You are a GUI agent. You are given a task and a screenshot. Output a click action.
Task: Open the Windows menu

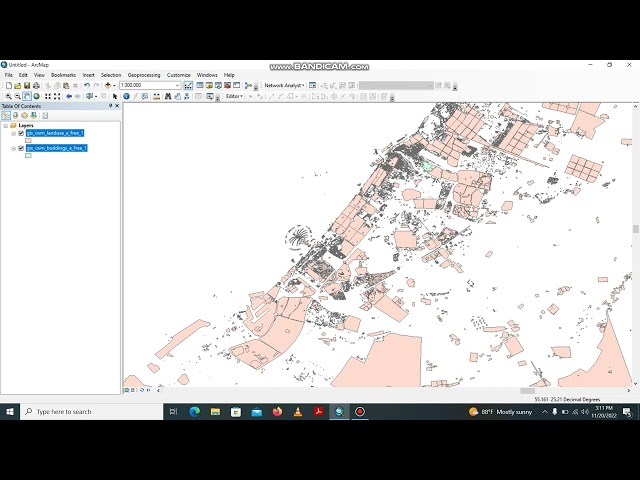click(207, 75)
